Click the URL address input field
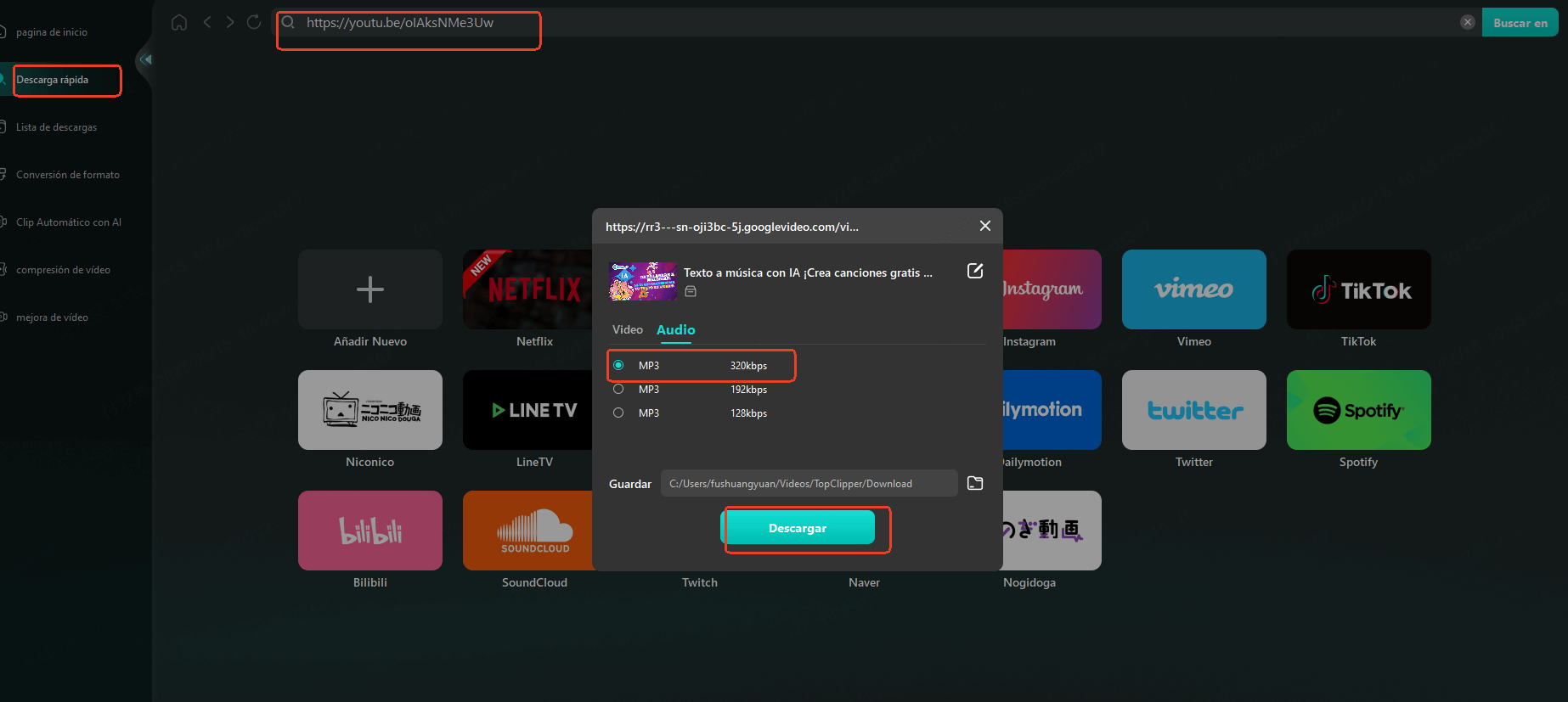 [x=875, y=23]
